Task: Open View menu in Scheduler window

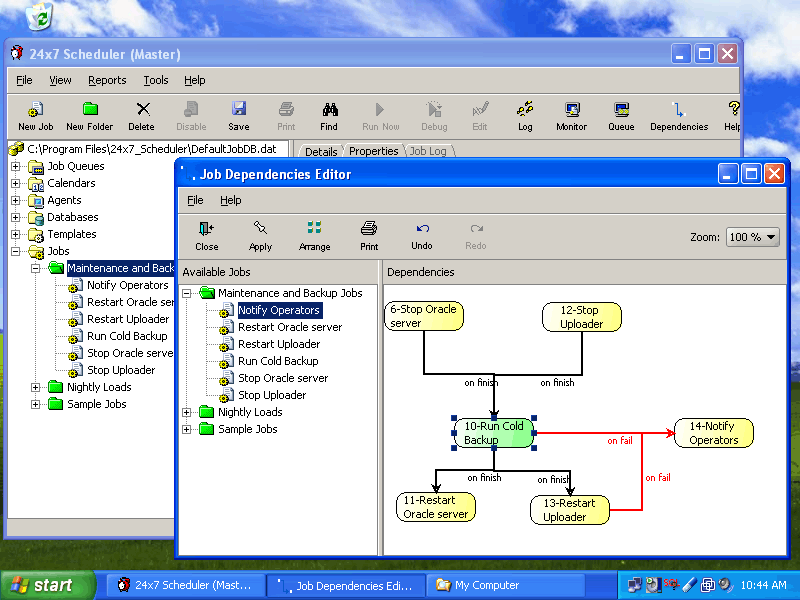Action: tap(60, 80)
